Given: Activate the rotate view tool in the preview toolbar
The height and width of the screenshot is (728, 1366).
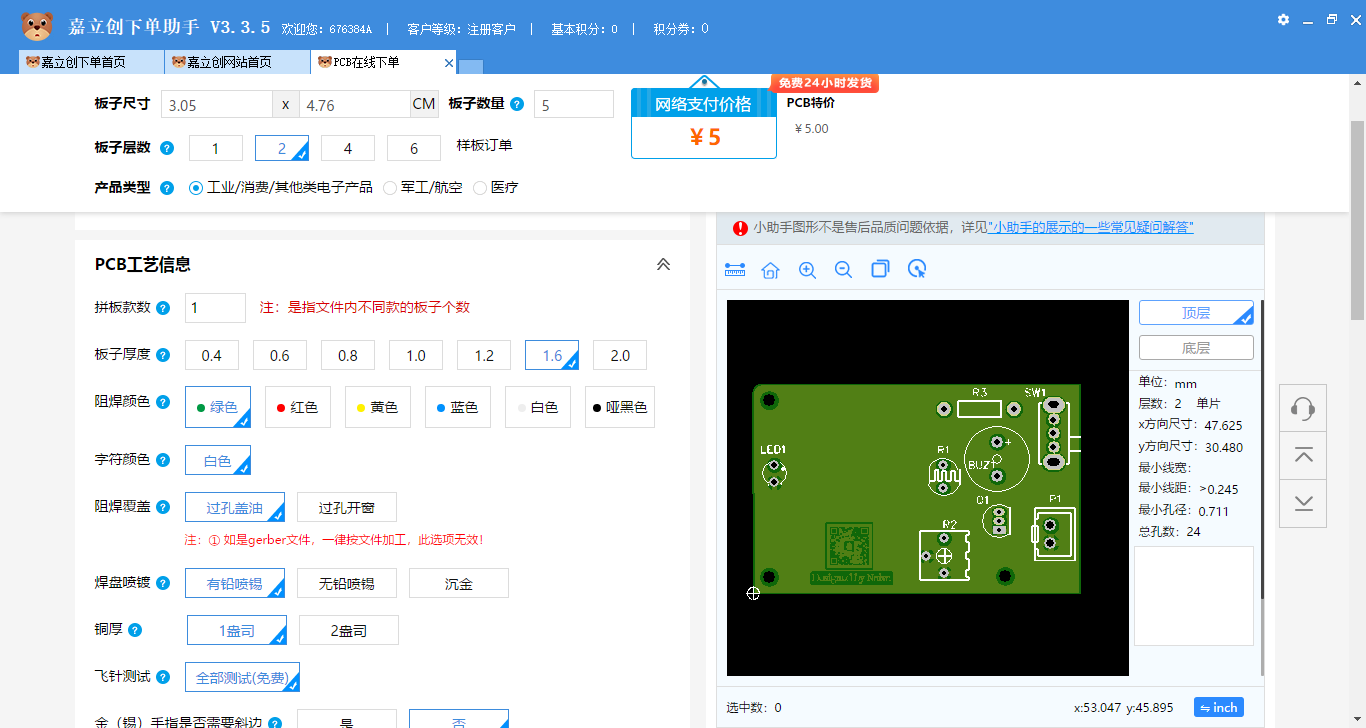Looking at the screenshot, I should [x=917, y=269].
